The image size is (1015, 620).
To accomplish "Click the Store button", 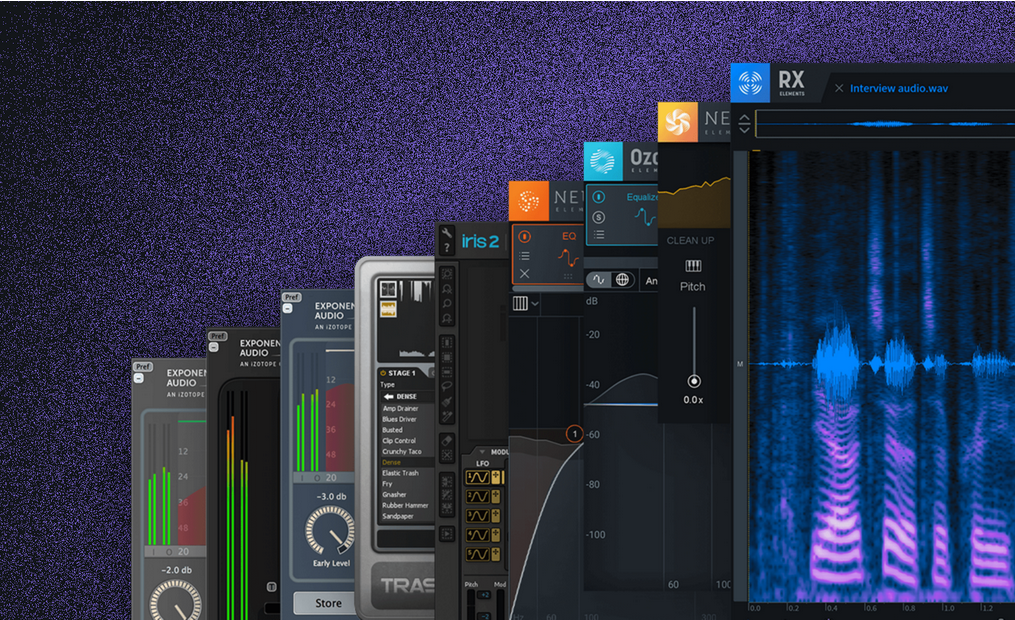I will click(x=326, y=603).
